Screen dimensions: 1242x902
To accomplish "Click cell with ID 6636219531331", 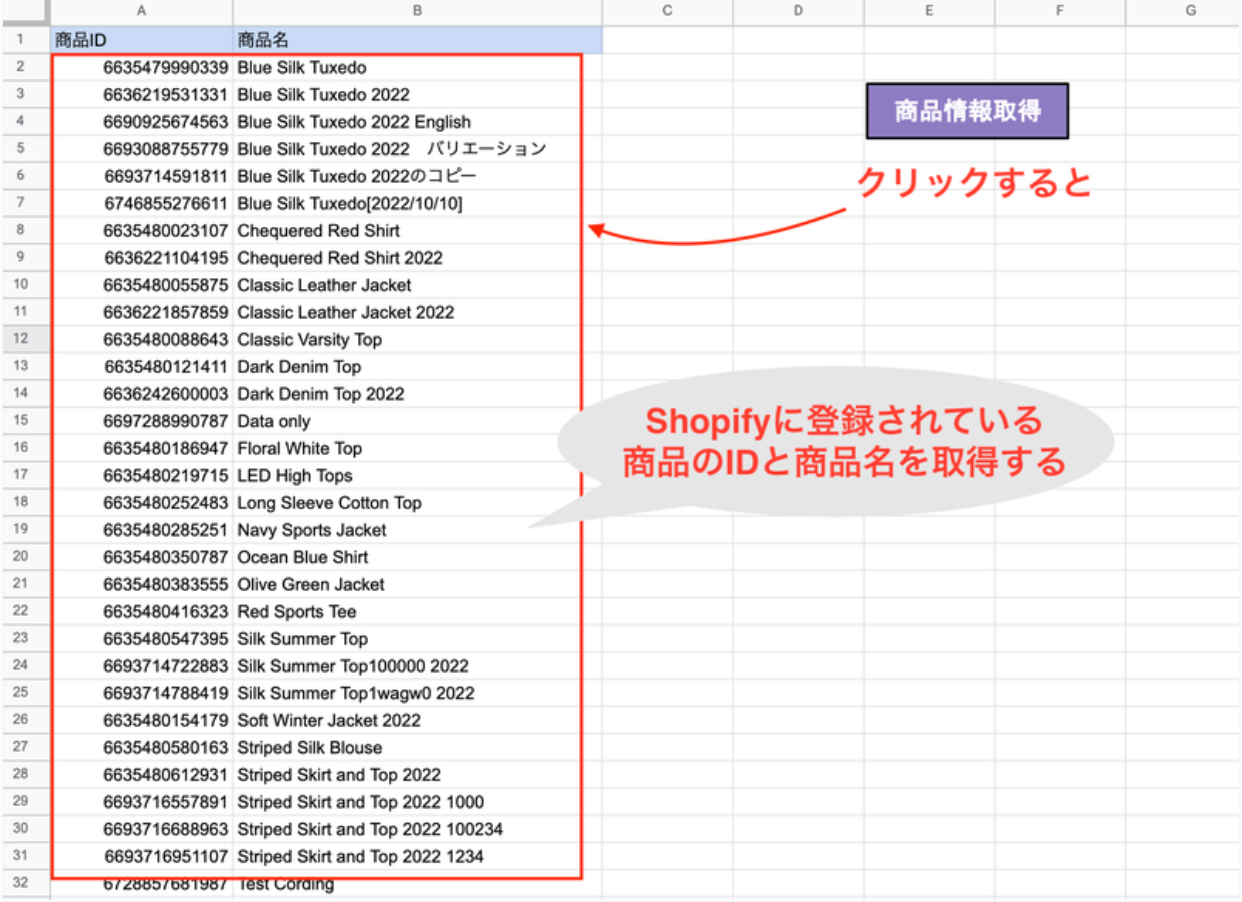I will [142, 95].
